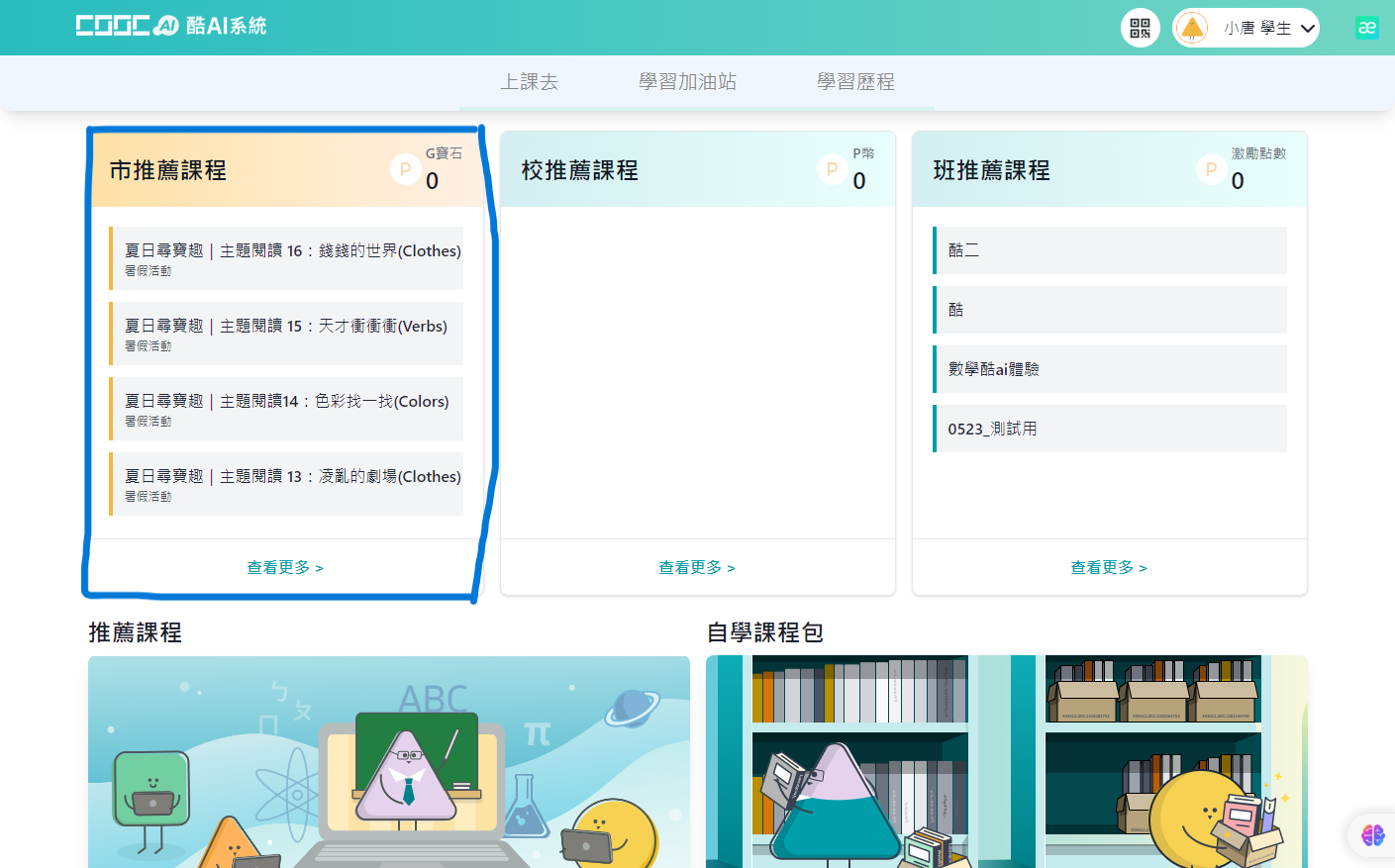View more under 班推薦課程
Screen dimensions: 1395x868
[x=1109, y=567]
